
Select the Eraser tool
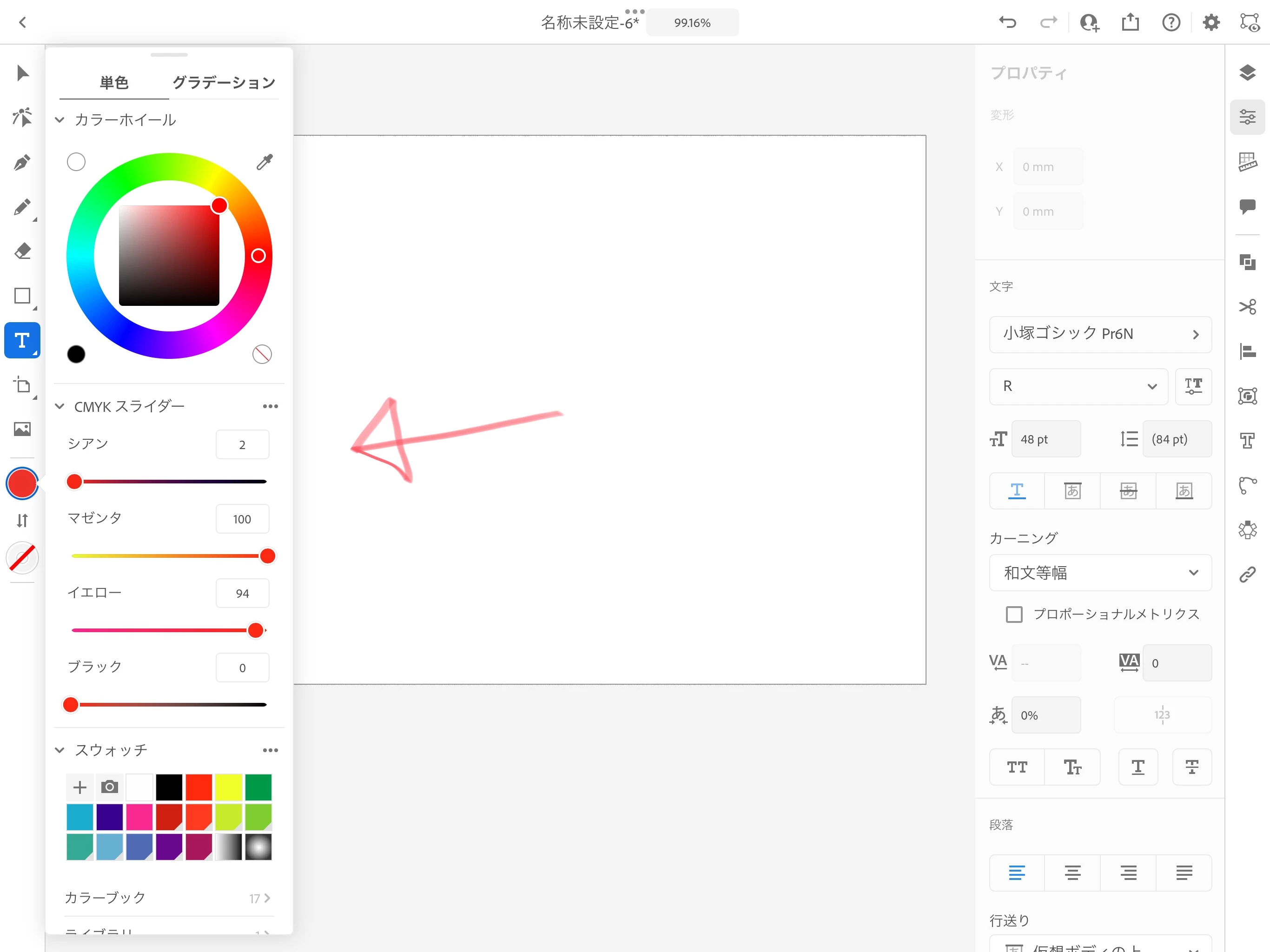point(22,251)
